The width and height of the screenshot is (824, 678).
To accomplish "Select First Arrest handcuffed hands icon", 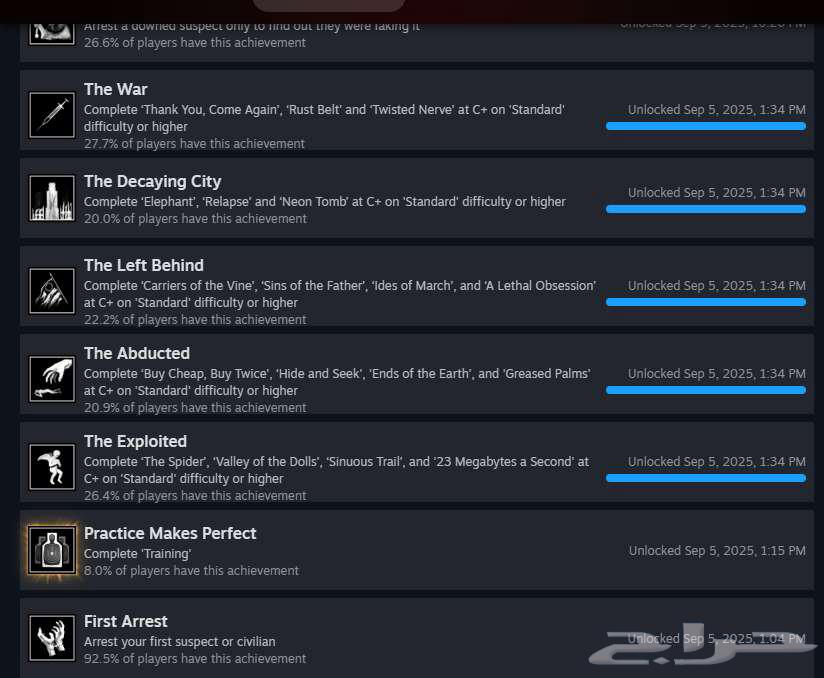I will point(52,638).
